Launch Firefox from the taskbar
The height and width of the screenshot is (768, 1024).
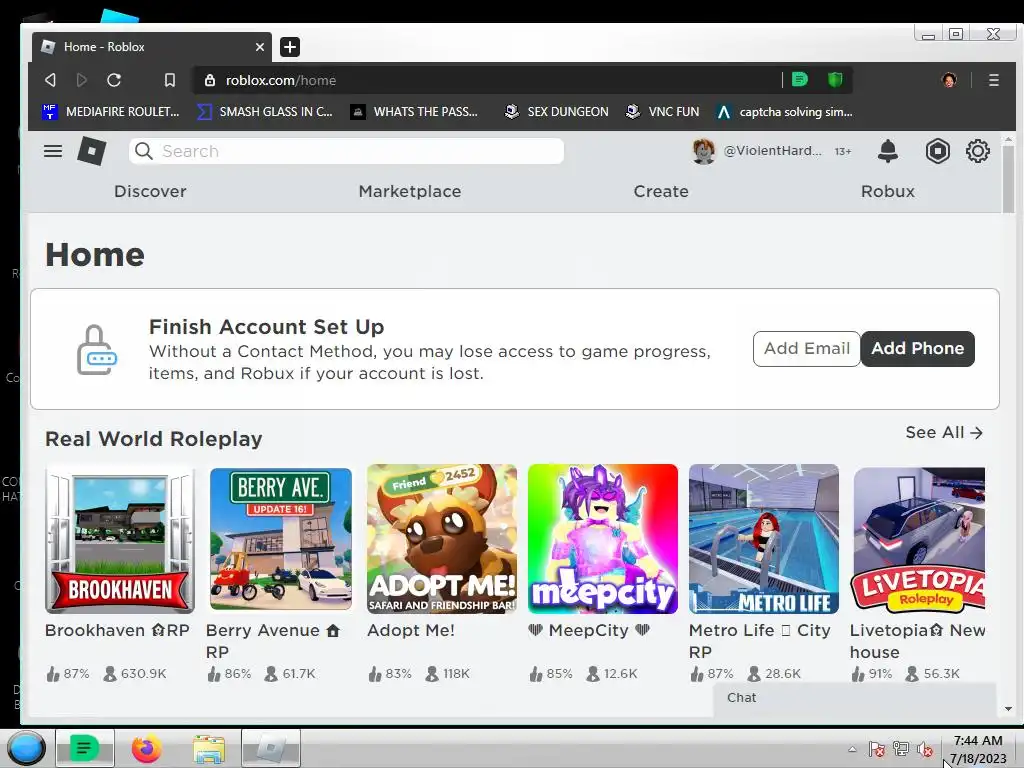[146, 748]
